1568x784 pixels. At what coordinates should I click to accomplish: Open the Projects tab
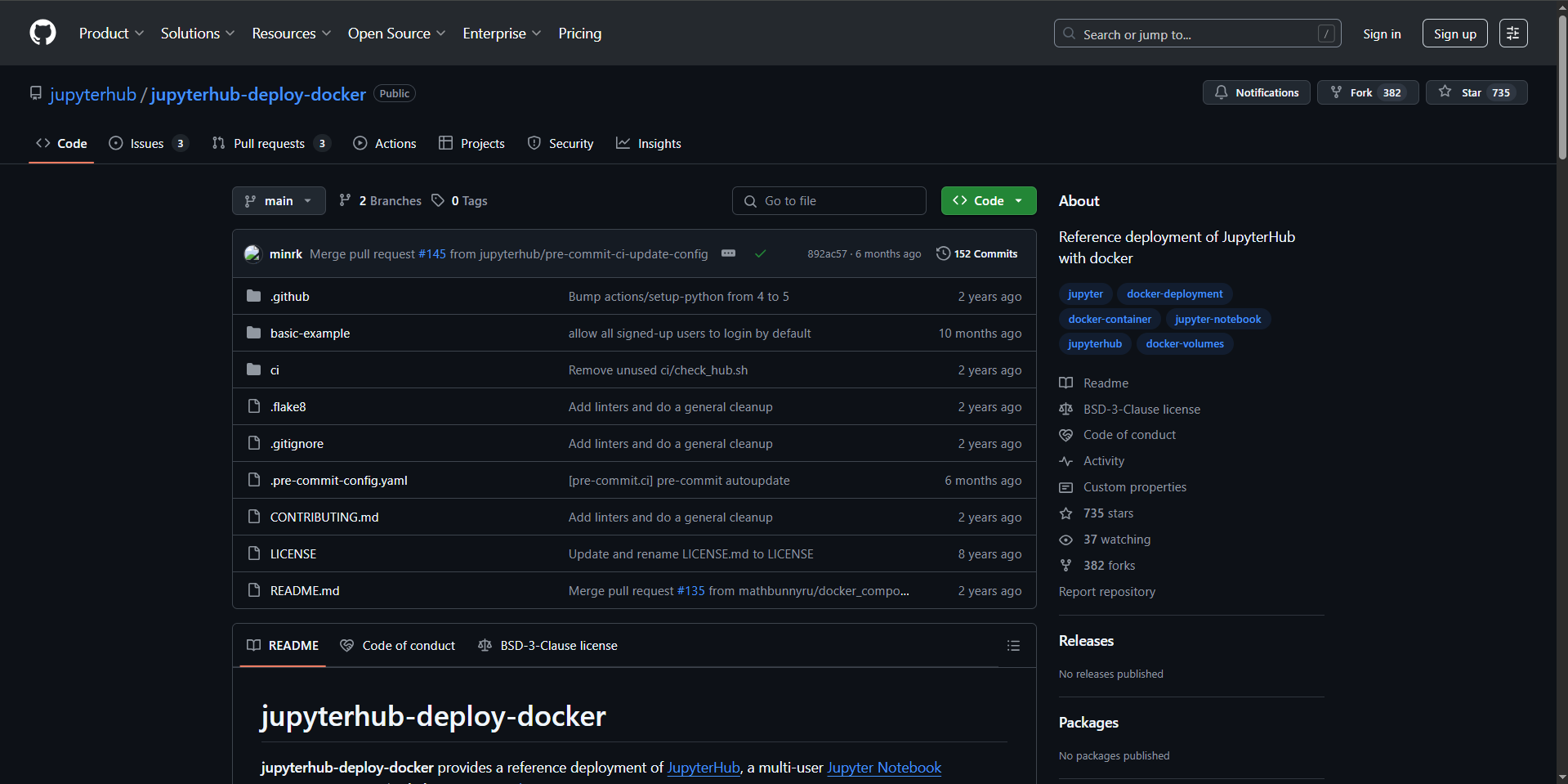pos(471,143)
